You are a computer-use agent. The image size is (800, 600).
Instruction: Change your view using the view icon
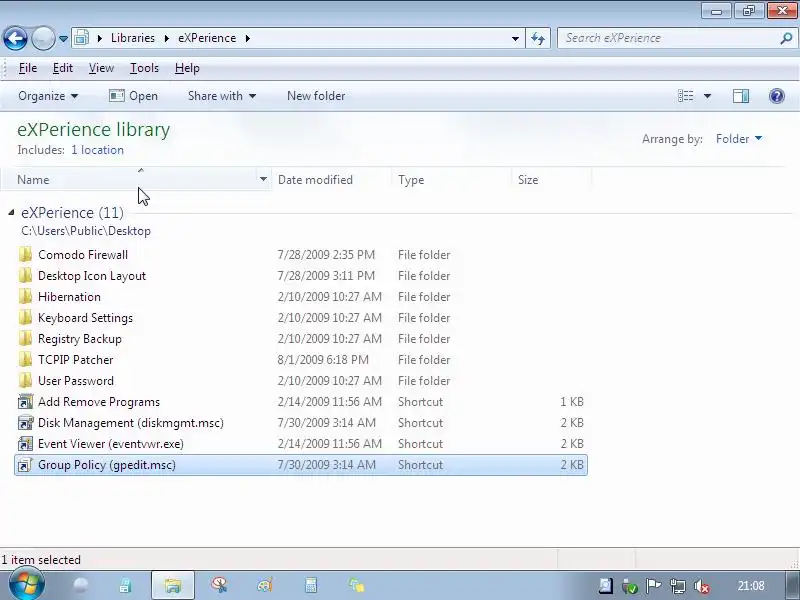pos(686,96)
